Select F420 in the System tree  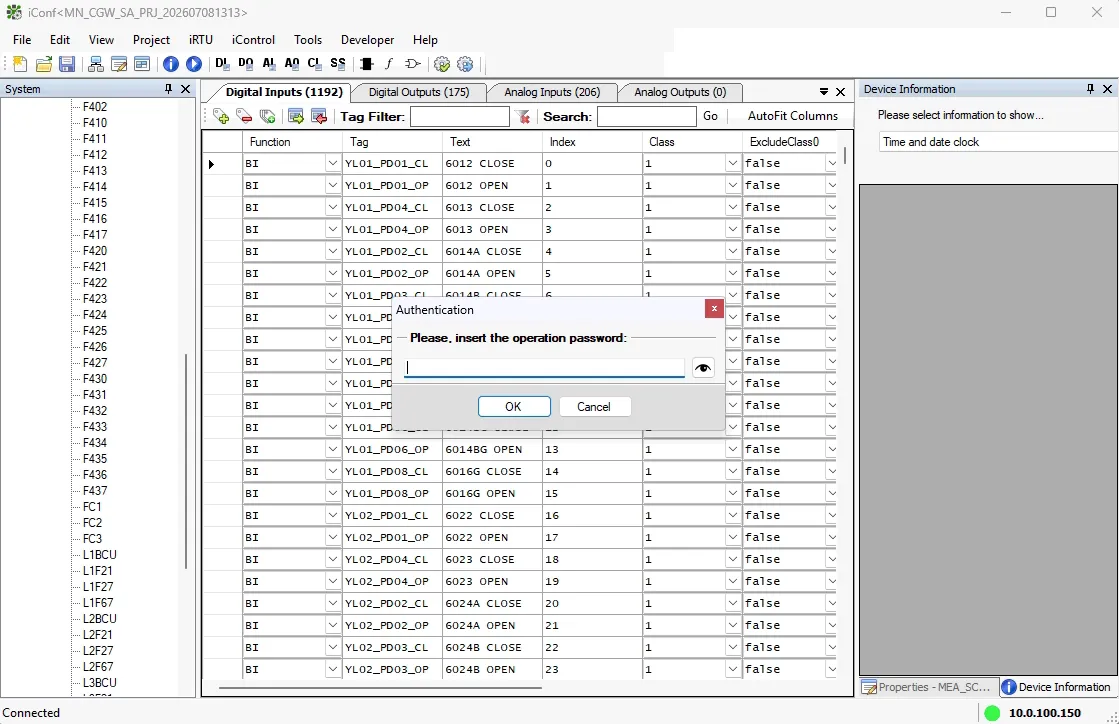pyautogui.click(x=95, y=251)
